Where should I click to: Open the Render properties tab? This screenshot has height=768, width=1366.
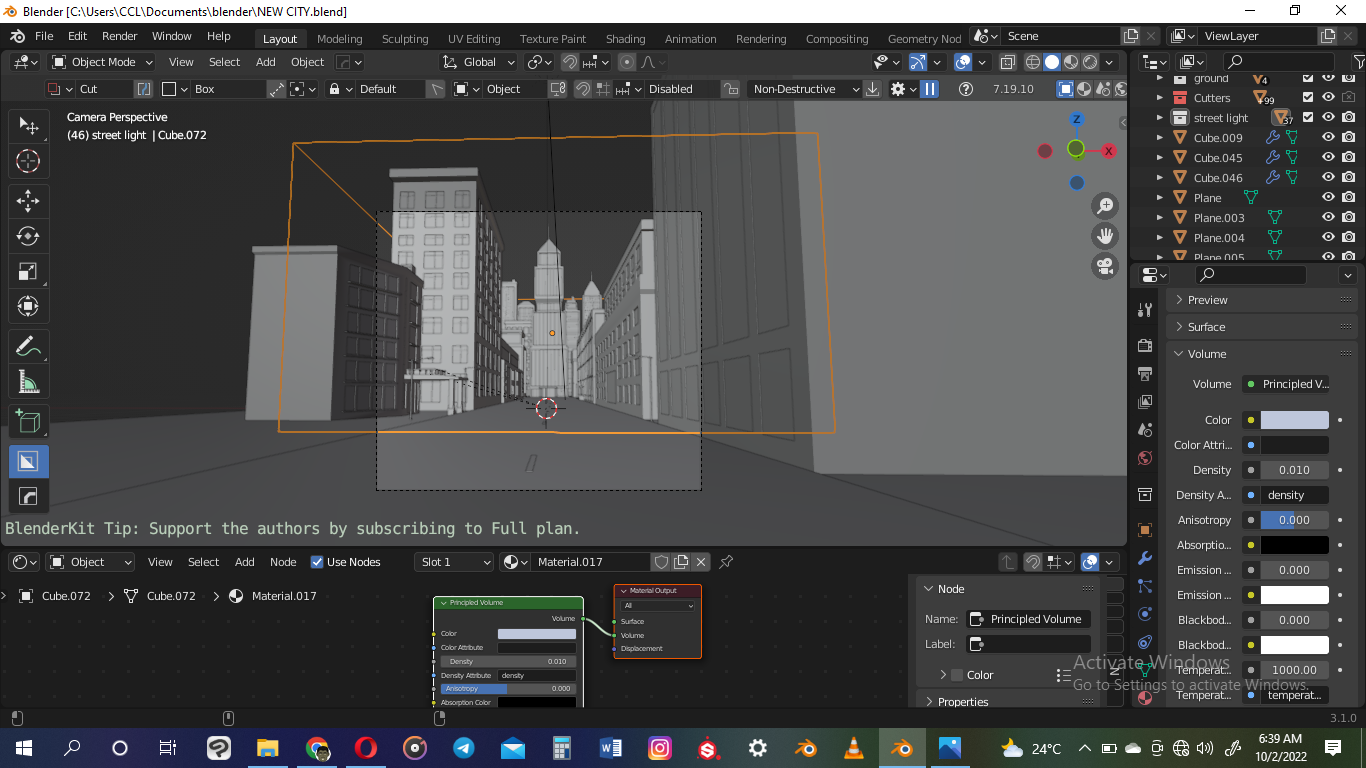tap(1145, 345)
